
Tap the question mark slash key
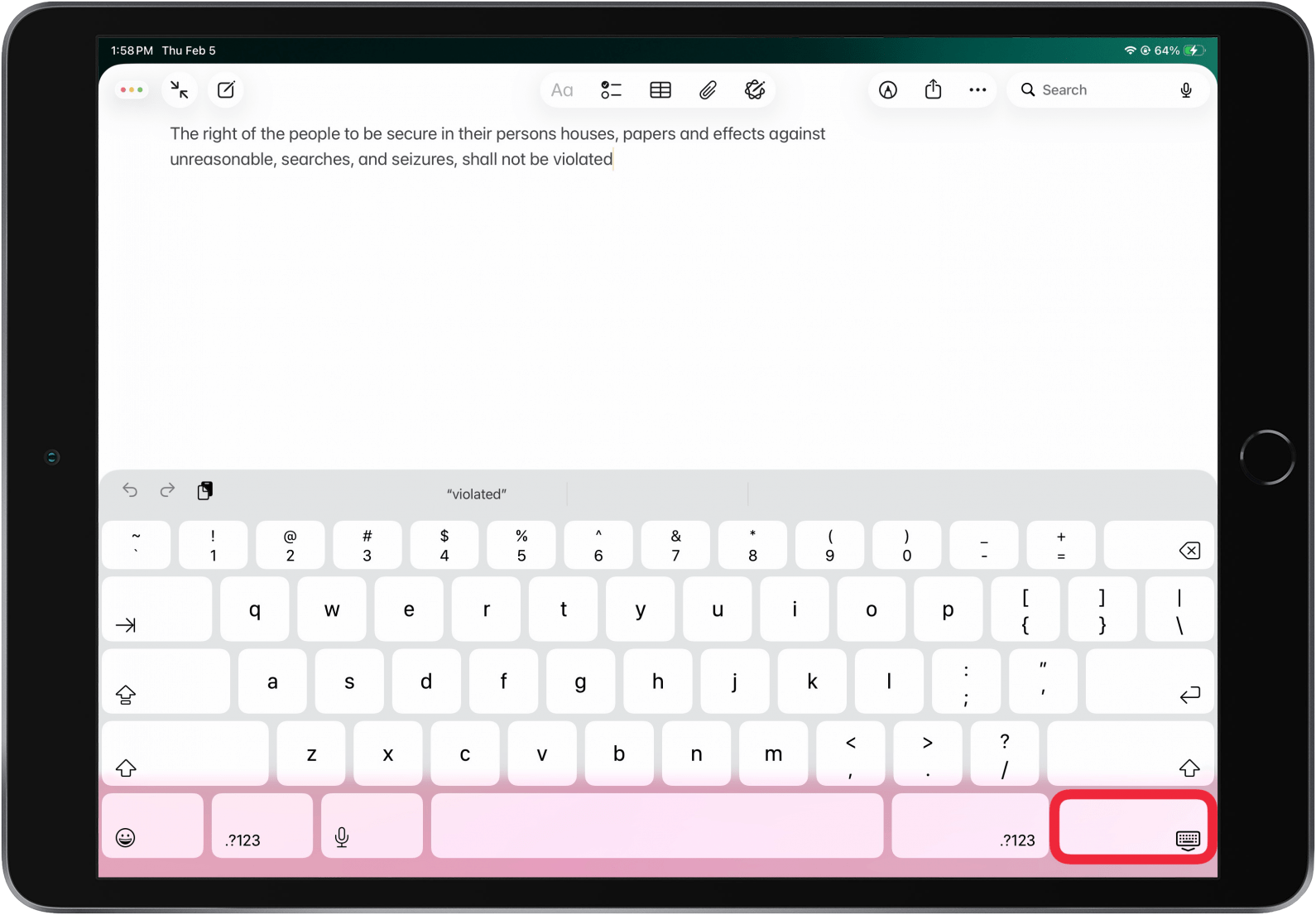[1004, 754]
